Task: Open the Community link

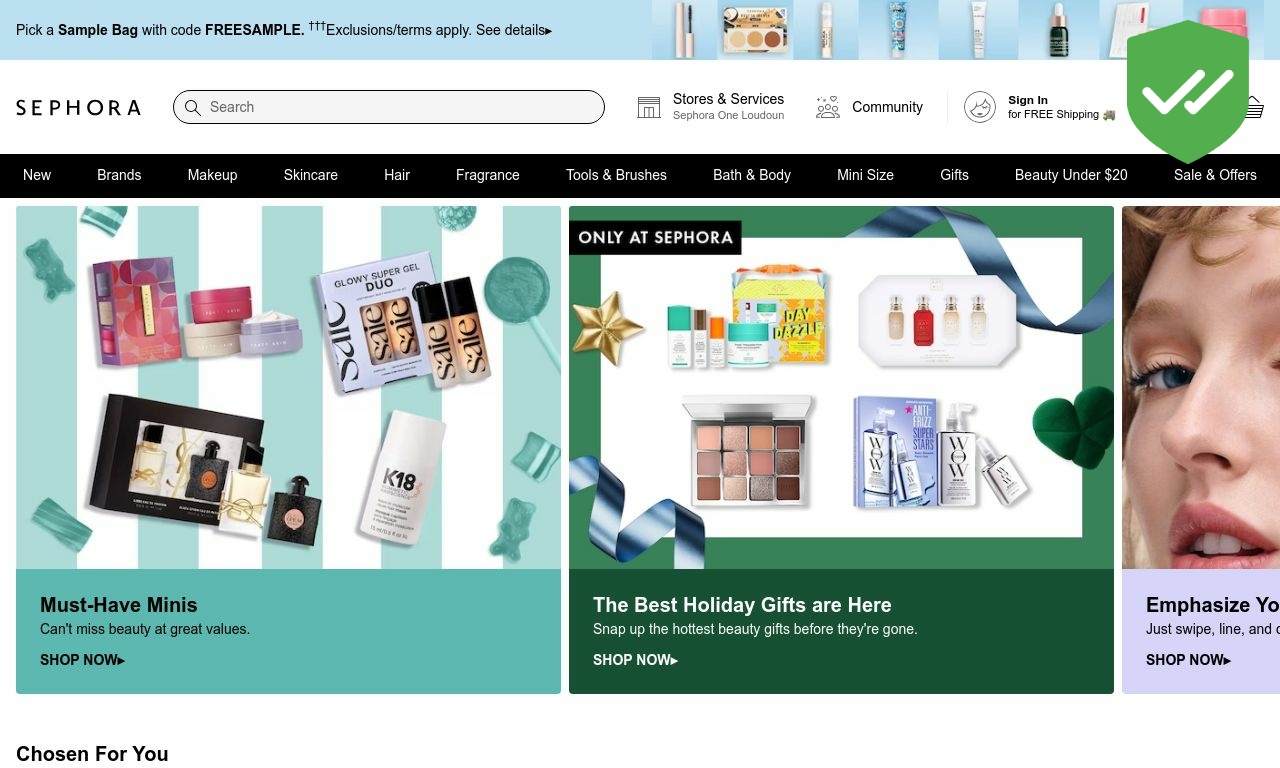Action: coord(887,107)
